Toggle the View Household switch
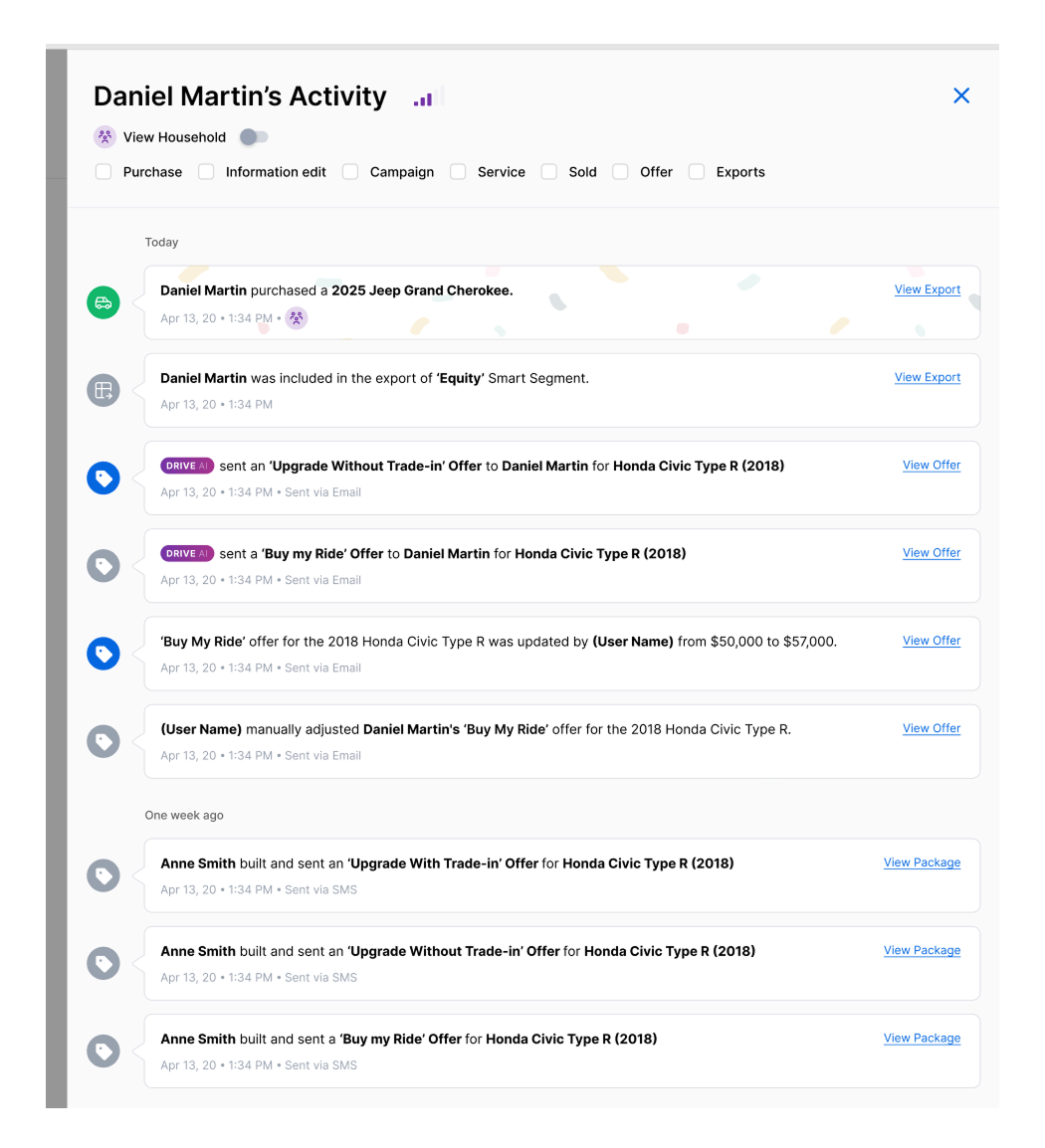The width and height of the screenshot is (1045, 1148). click(254, 137)
